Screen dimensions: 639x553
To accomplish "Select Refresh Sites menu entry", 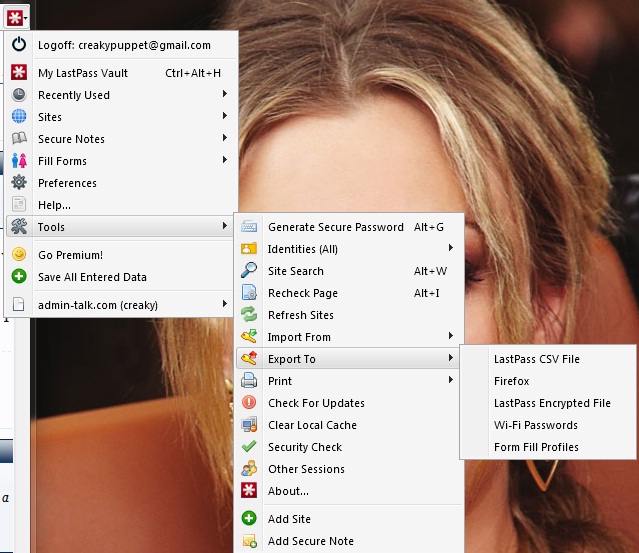I will (350, 315).
